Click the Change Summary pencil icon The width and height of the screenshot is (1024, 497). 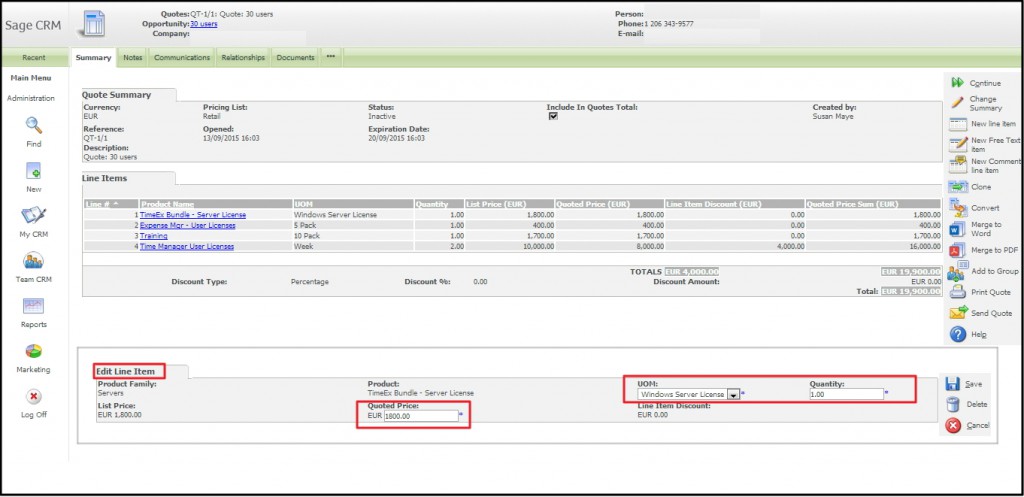click(957, 103)
